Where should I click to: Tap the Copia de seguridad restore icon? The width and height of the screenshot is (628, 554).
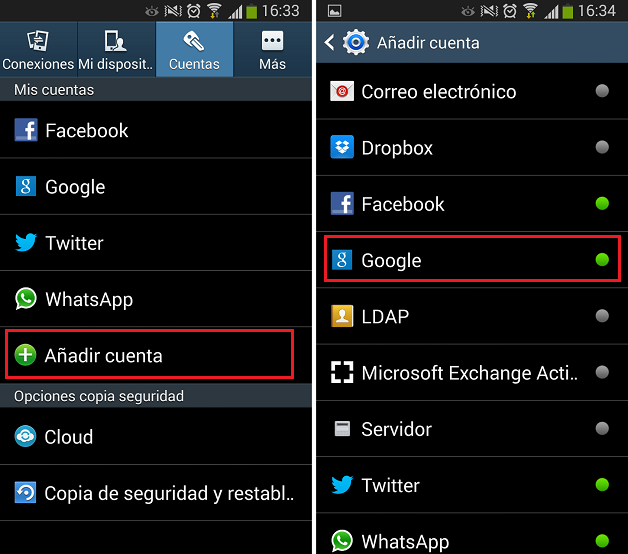click(x=25, y=492)
